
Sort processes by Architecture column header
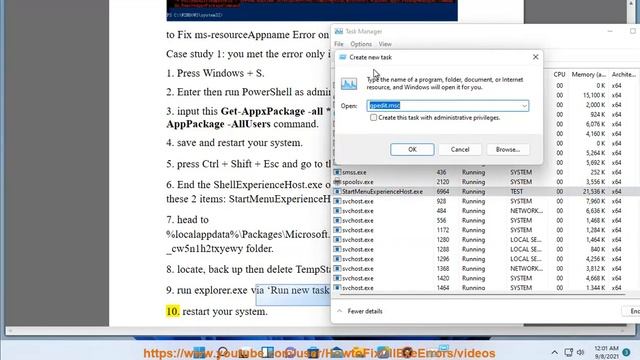[623, 75]
